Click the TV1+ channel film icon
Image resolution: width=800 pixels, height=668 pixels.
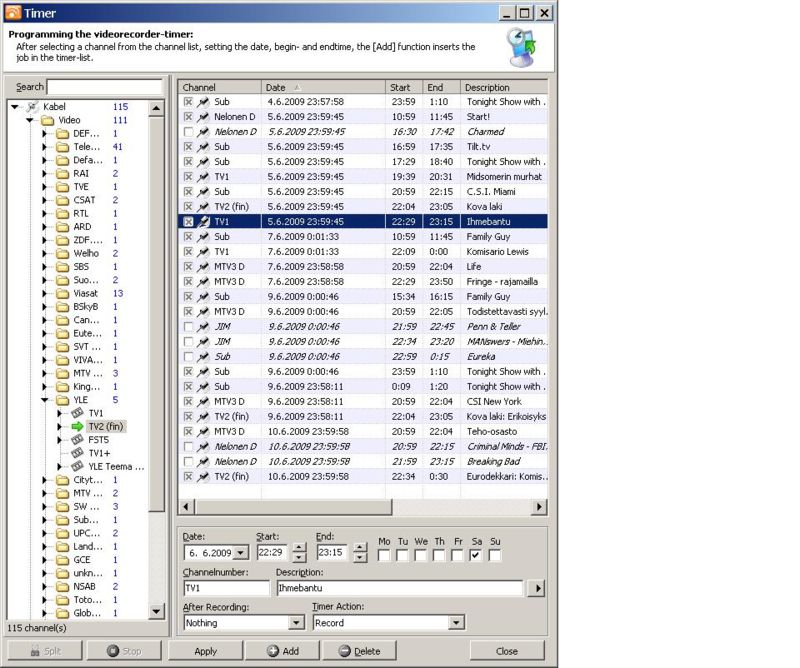point(77,453)
